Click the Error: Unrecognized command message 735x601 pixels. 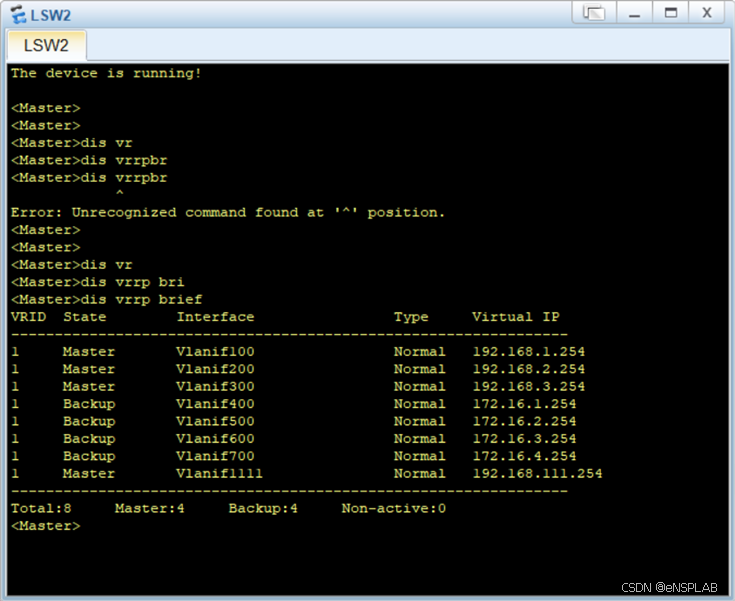(227, 212)
